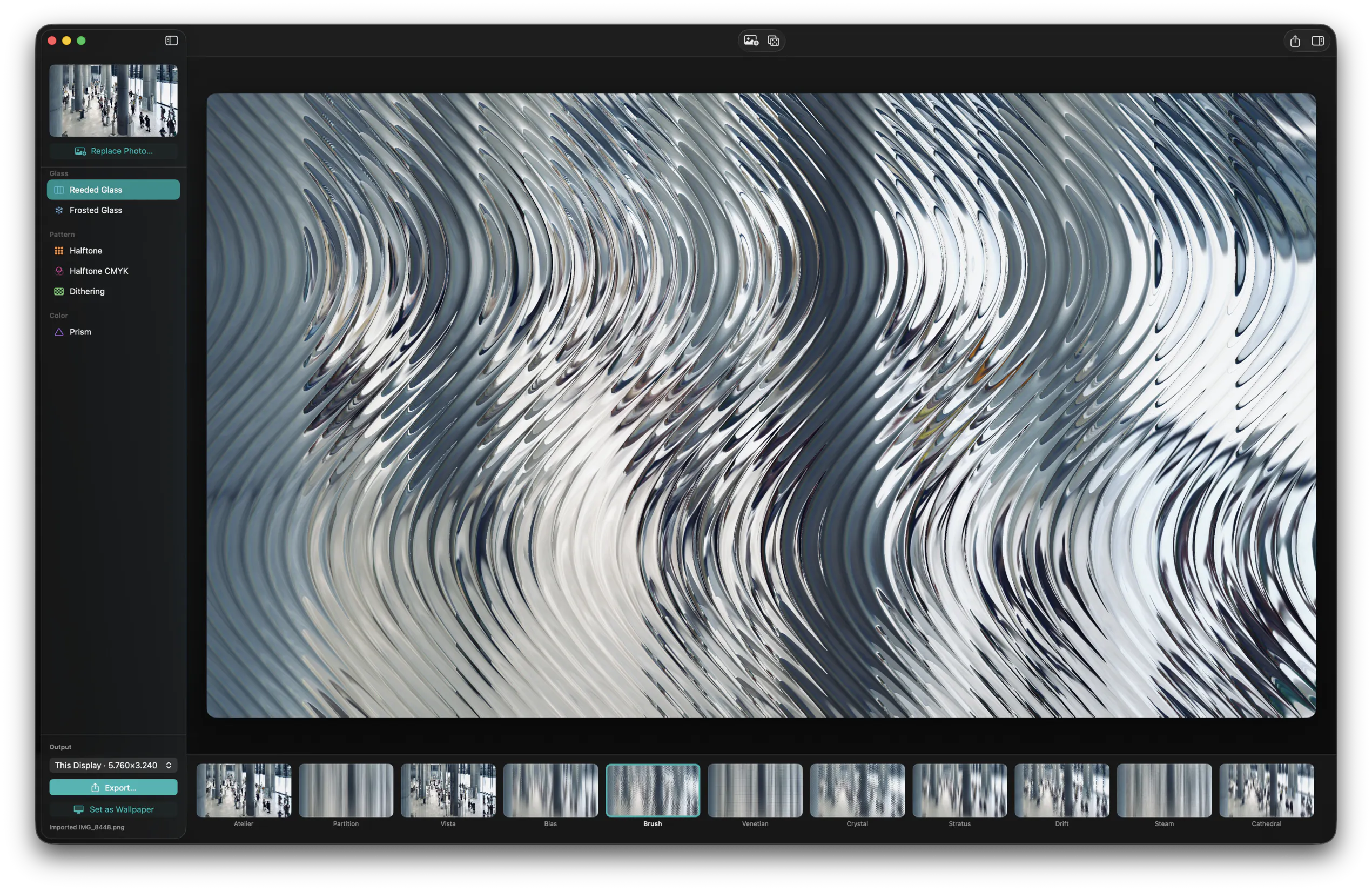Viewport: 1372px width, 891px height.
Task: Click the Halftone CMYK icon
Action: pos(59,271)
